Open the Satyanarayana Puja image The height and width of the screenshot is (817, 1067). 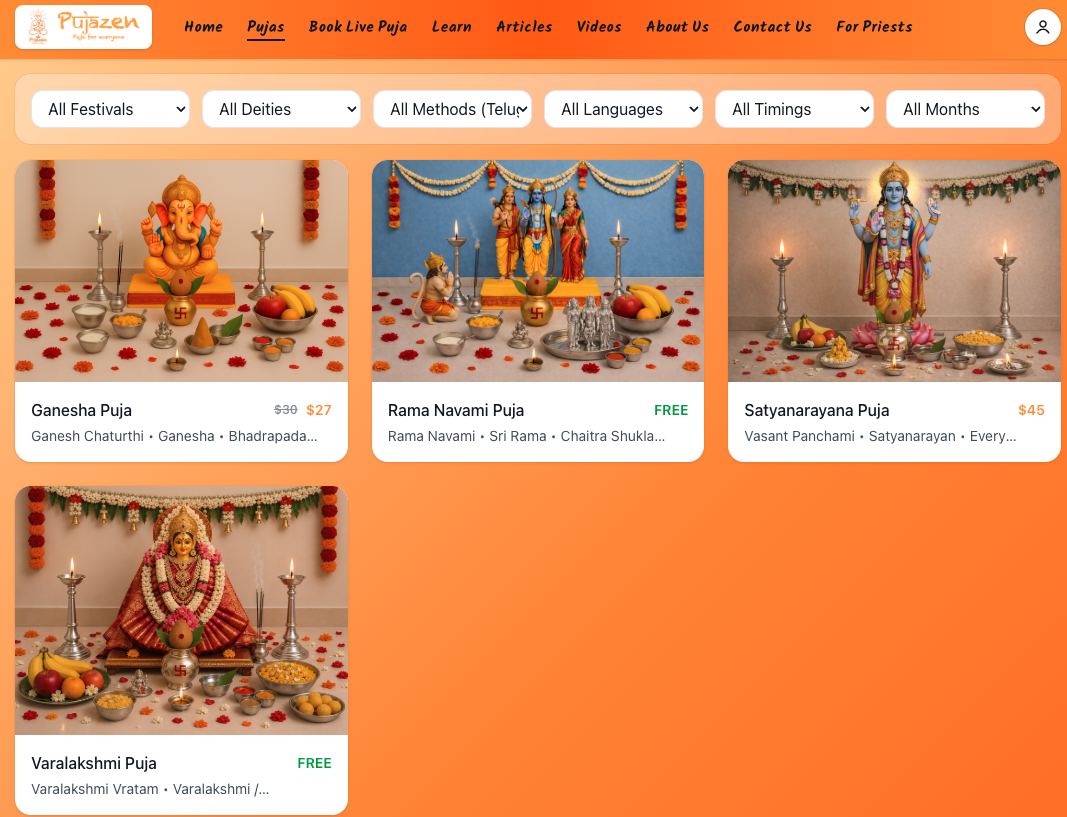pyautogui.click(x=894, y=271)
